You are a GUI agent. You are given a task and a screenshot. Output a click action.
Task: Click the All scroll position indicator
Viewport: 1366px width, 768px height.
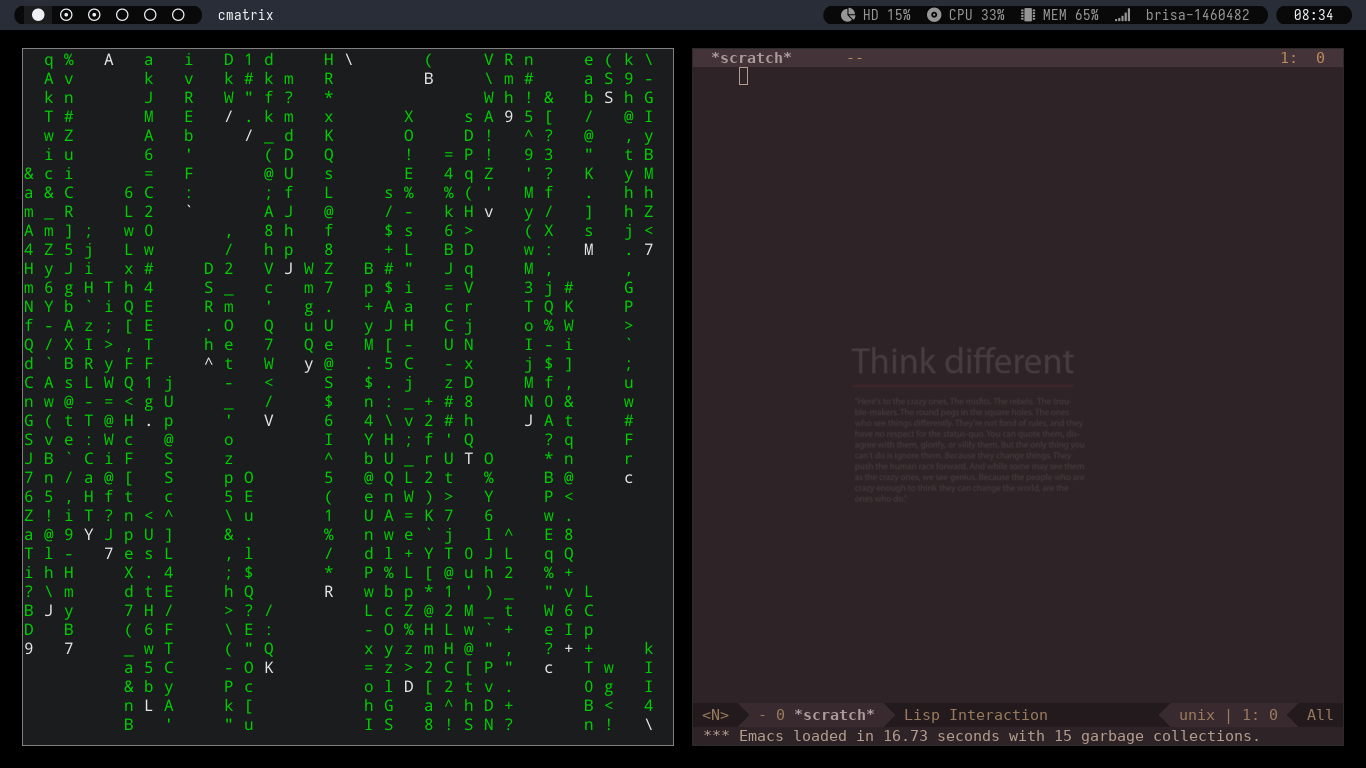coord(1320,715)
